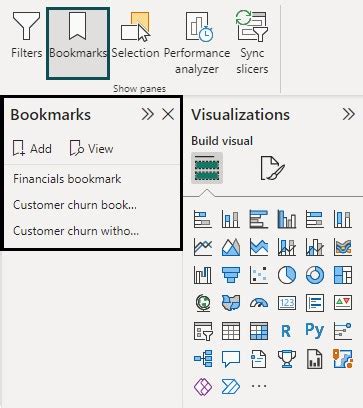Select the trophy Metrics visual
Screen dimensions: 363x408
click(287, 359)
